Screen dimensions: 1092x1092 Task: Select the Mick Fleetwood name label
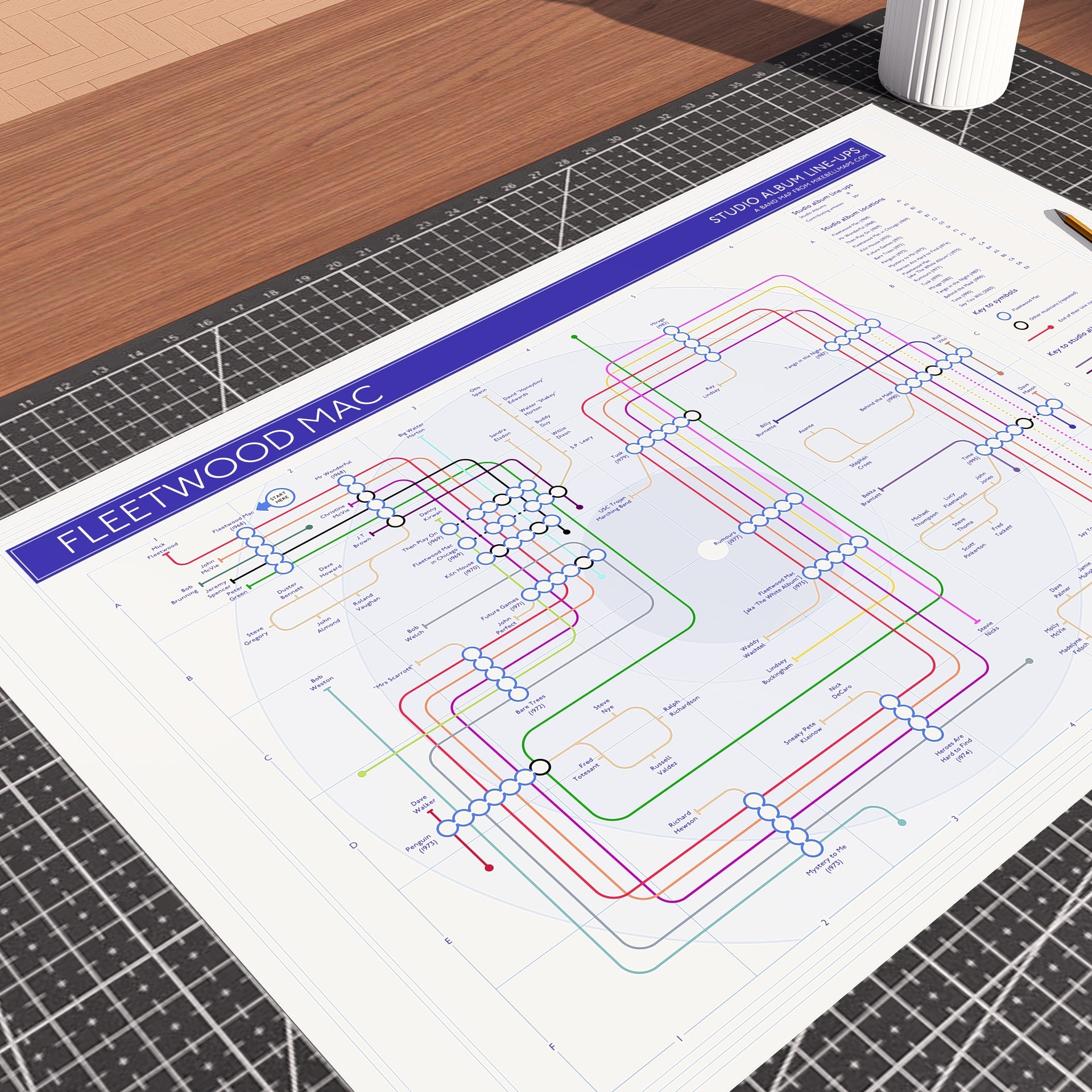click(x=162, y=549)
